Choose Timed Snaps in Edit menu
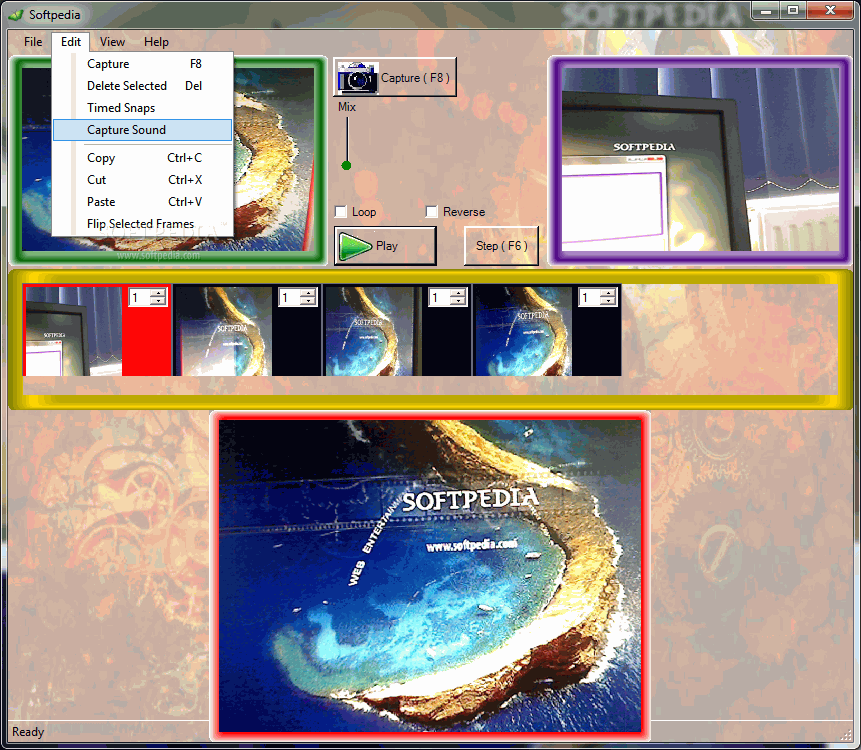Viewport: 861px width, 750px height. (143, 108)
